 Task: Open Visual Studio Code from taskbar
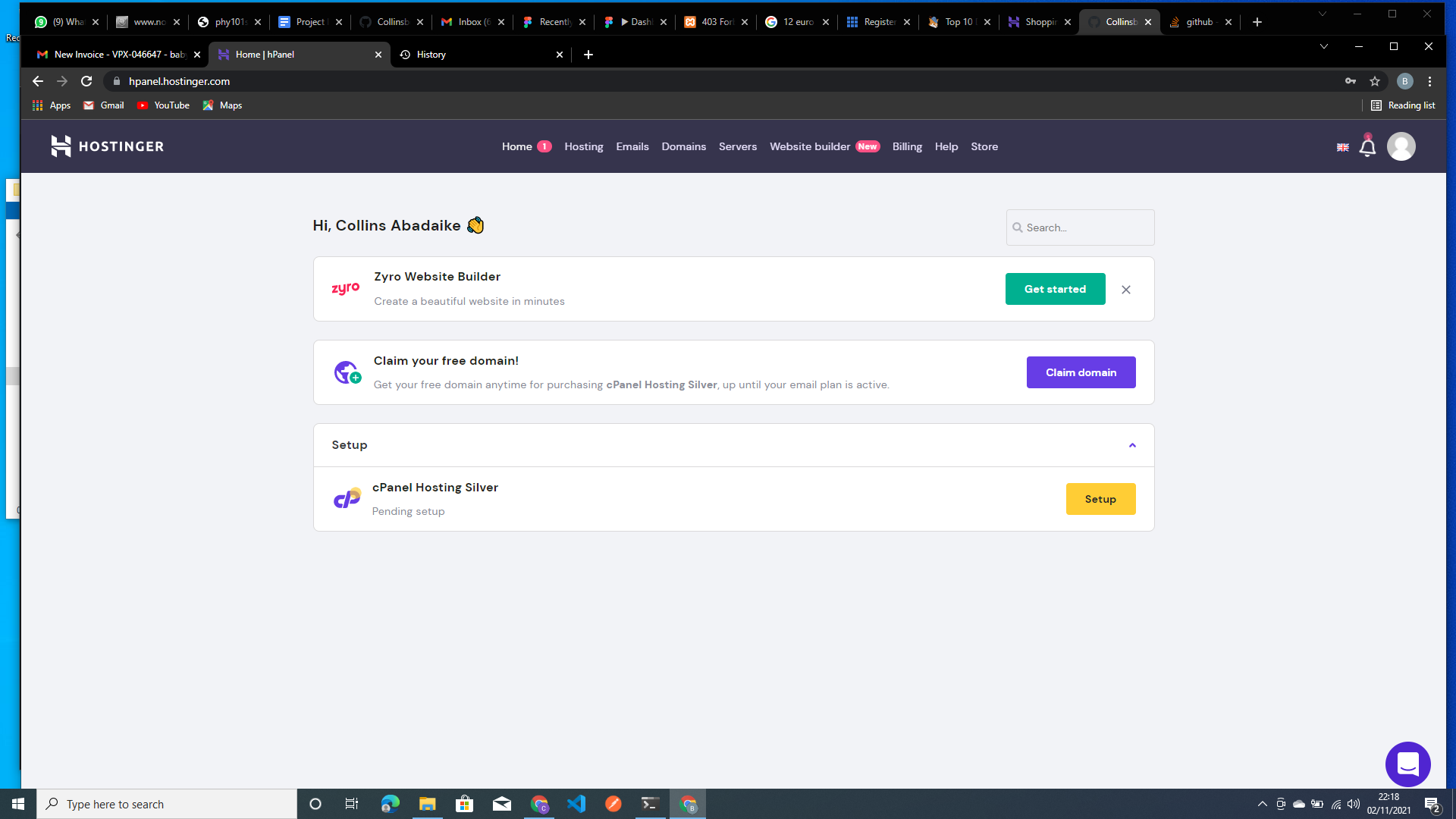[x=576, y=804]
